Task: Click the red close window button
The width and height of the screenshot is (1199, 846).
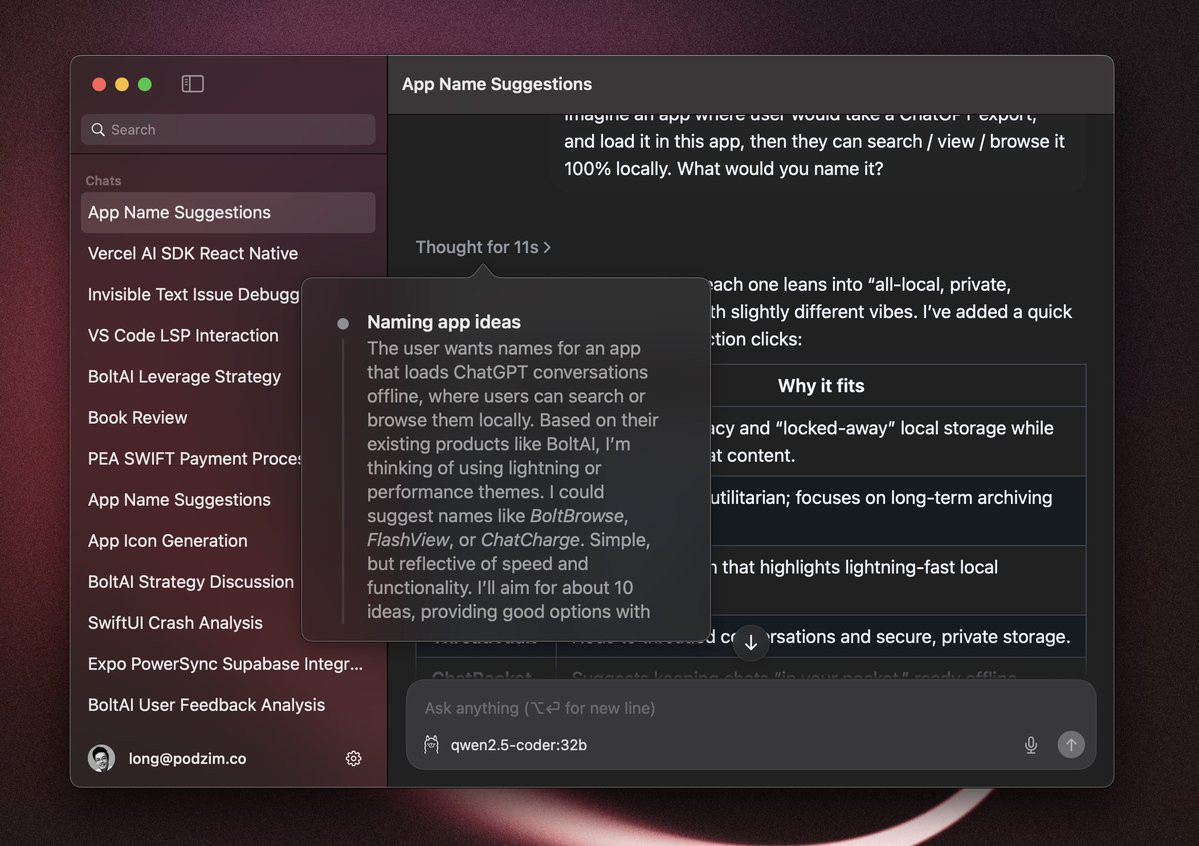Action: [99, 84]
